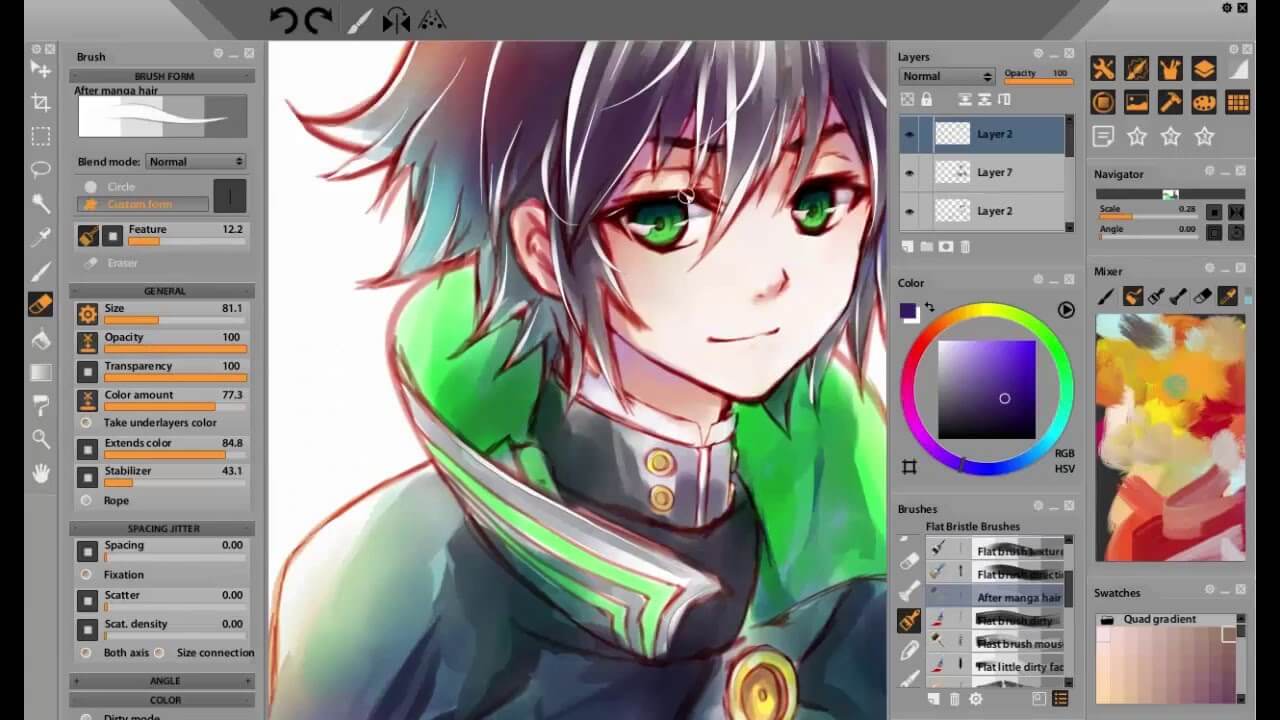1280x720 pixels.
Task: Open the Flat Bristle Brushes category header
Action: coord(971,526)
